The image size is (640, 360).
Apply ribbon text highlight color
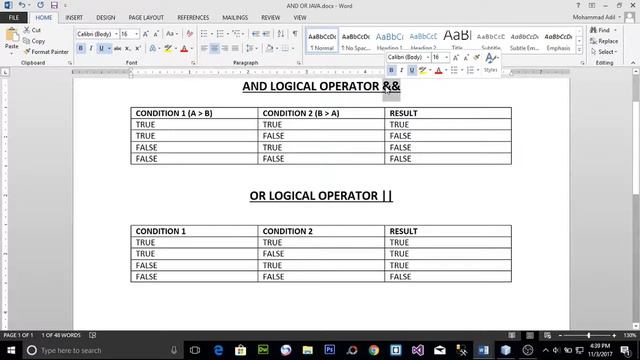(x=168, y=49)
